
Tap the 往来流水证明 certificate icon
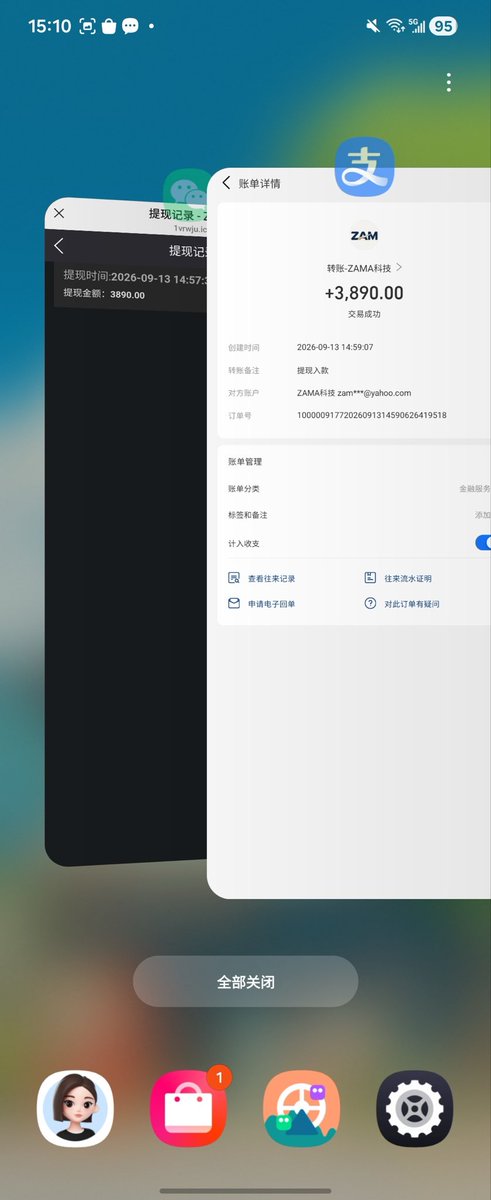tap(370, 578)
